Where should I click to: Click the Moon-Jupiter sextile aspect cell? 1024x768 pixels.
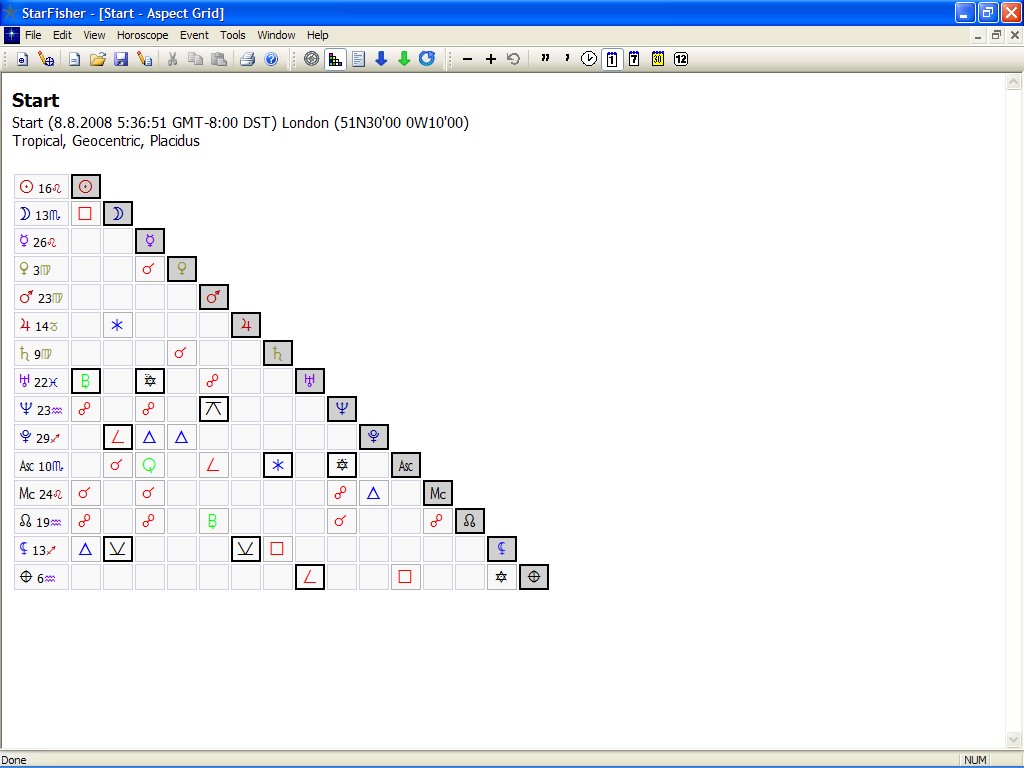118,325
